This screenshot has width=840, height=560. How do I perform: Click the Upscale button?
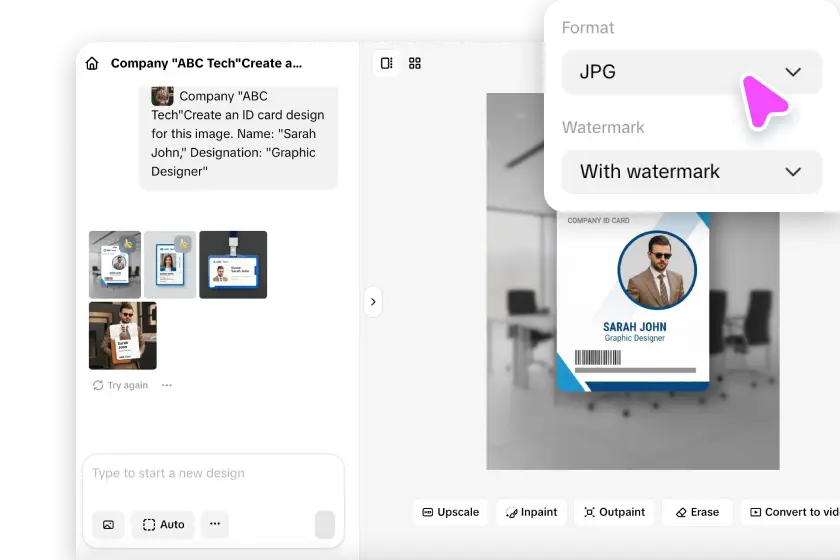[451, 512]
